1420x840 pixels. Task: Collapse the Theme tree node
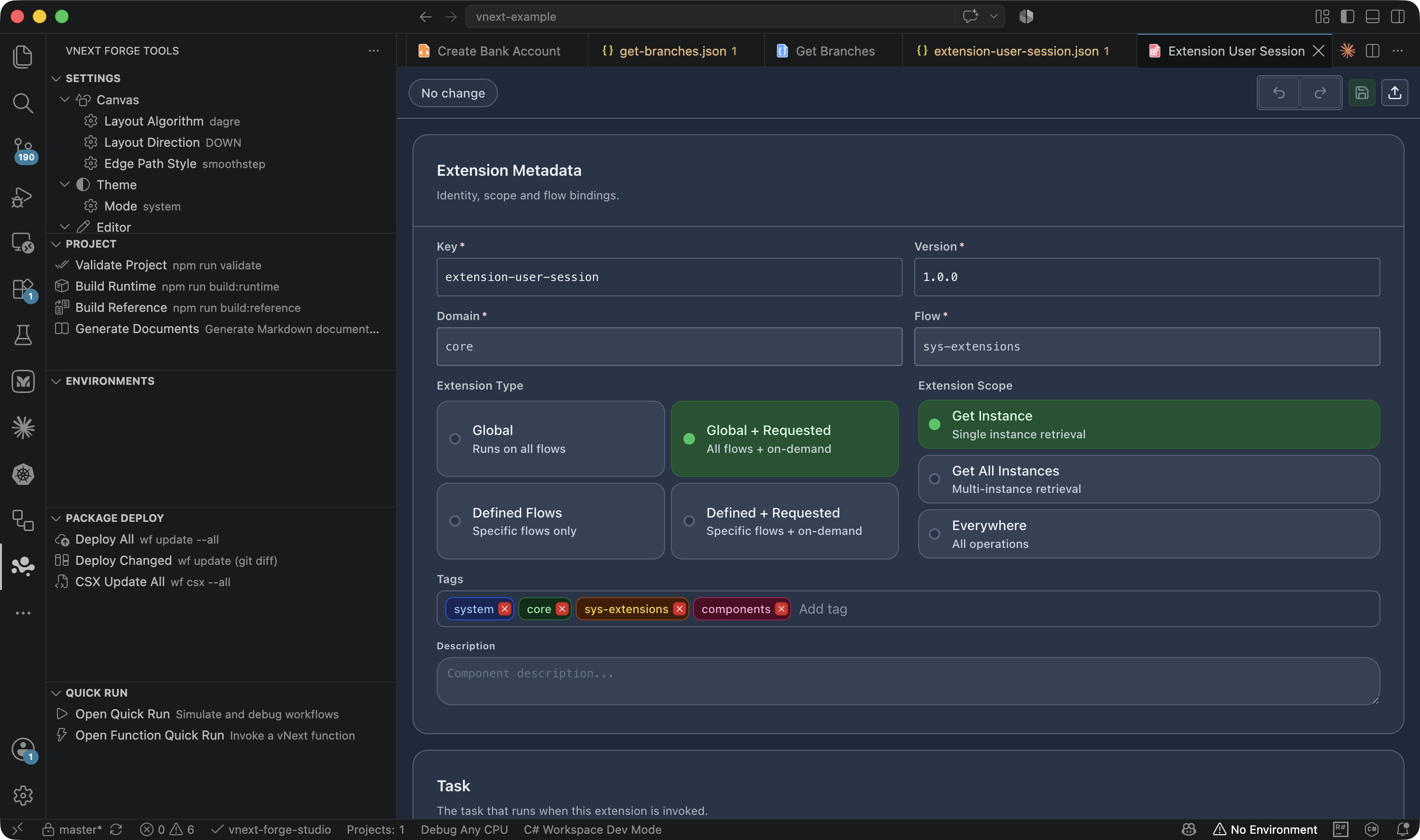(65, 184)
